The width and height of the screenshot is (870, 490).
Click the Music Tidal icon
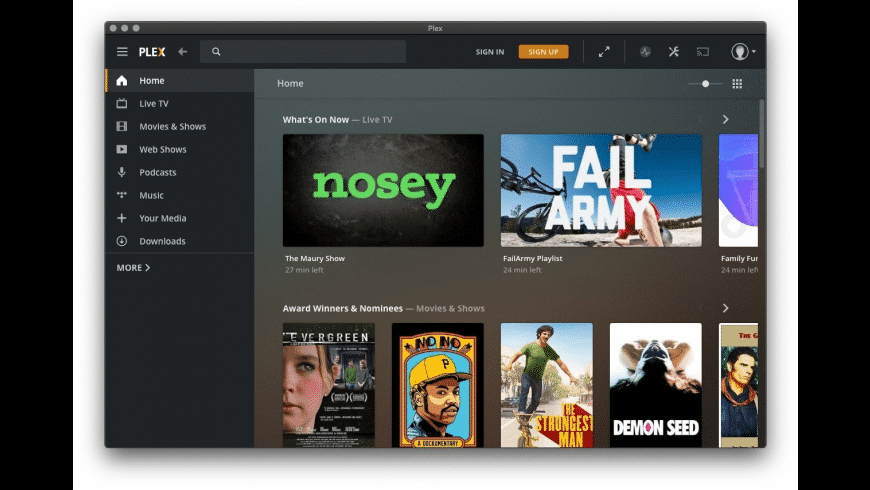(122, 195)
